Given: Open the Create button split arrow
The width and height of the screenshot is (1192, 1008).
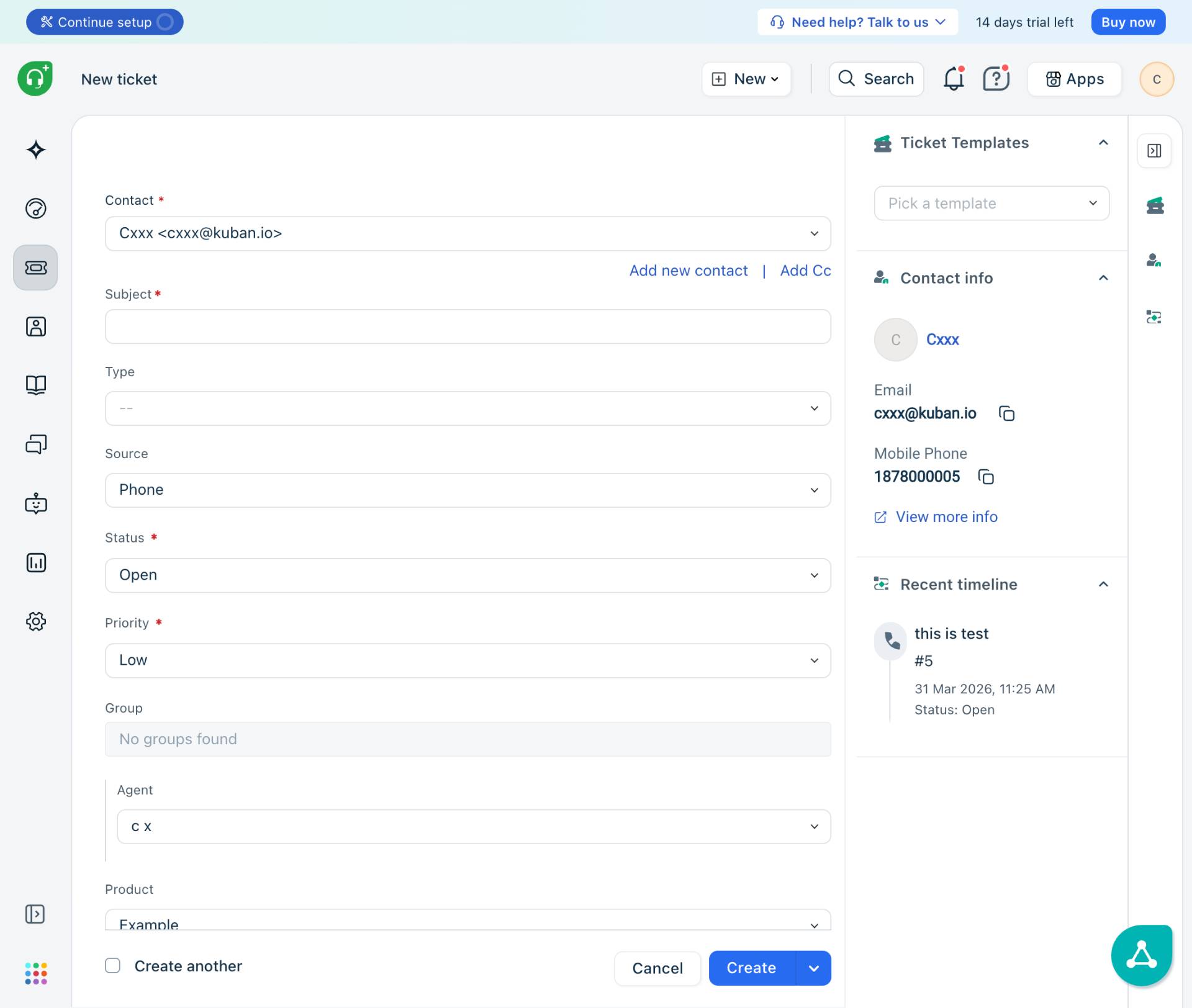Looking at the screenshot, I should pyautogui.click(x=813, y=968).
